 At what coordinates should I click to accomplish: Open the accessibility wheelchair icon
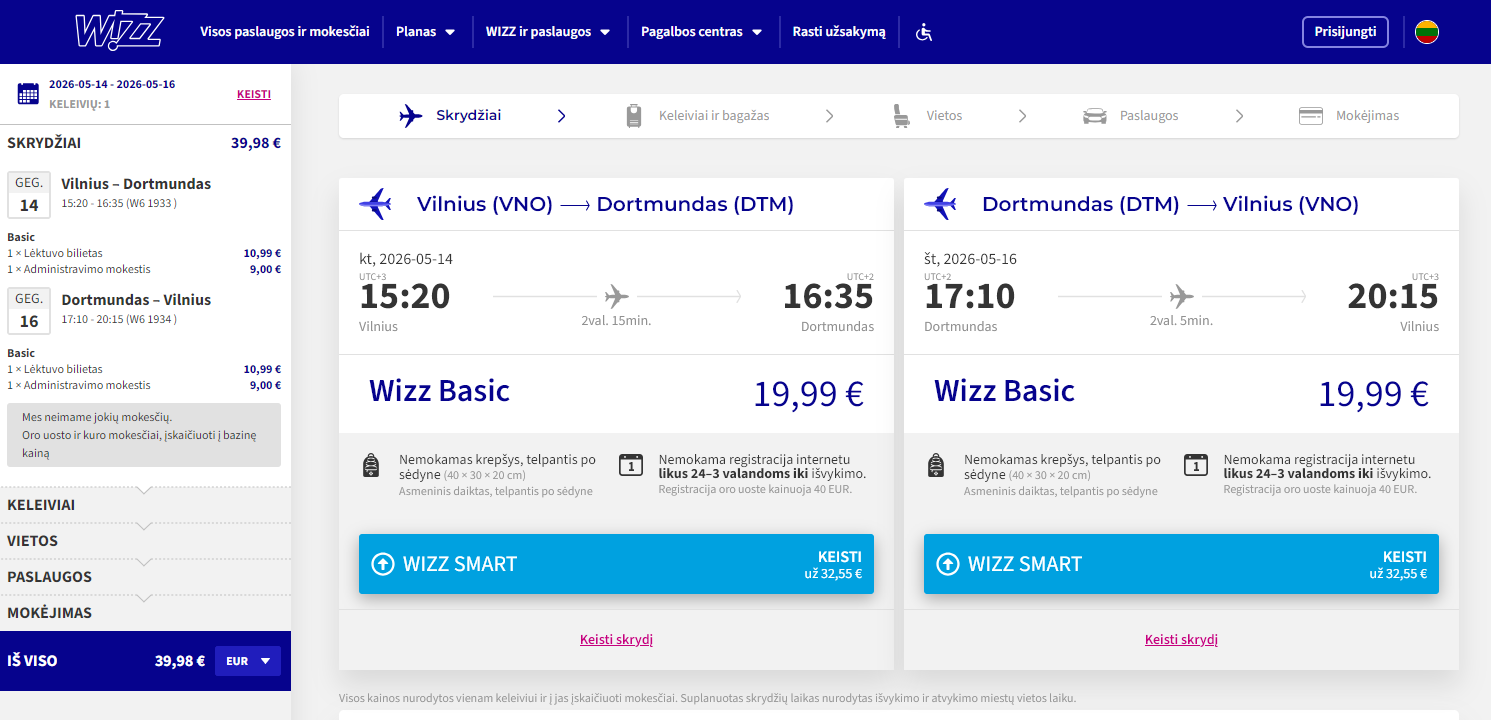pos(924,32)
